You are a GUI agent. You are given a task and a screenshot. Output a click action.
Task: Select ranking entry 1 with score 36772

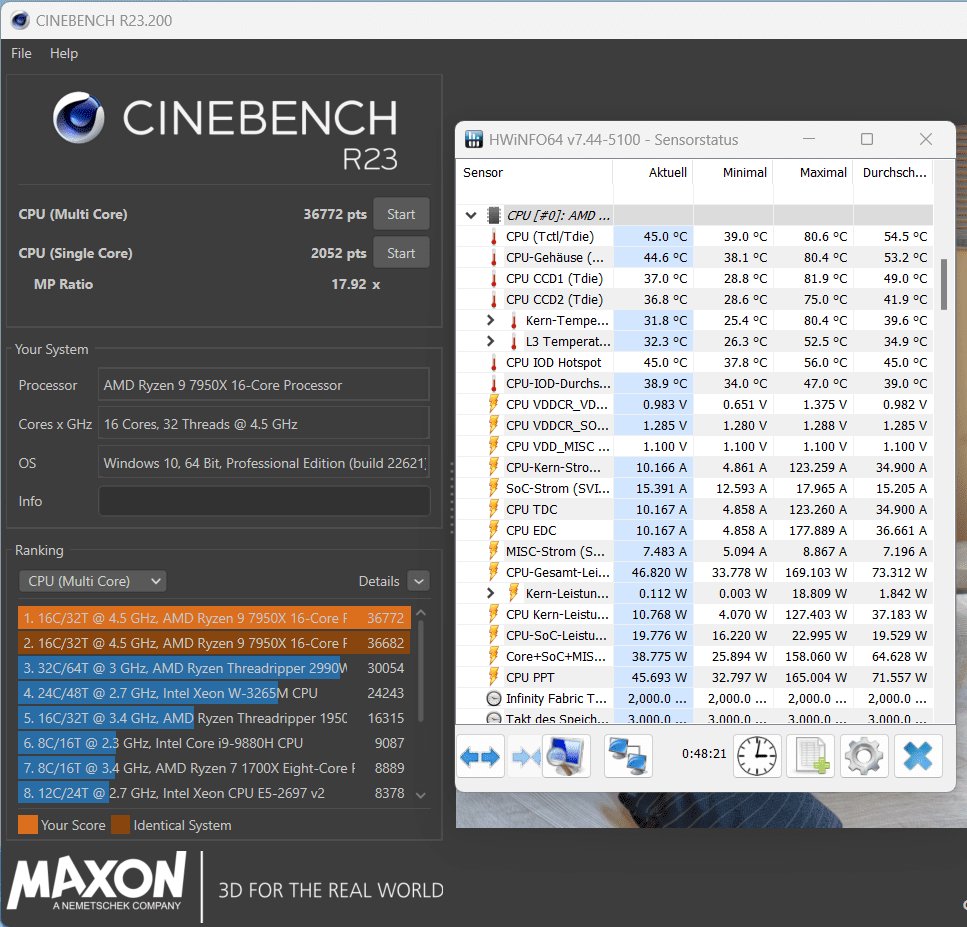point(214,618)
